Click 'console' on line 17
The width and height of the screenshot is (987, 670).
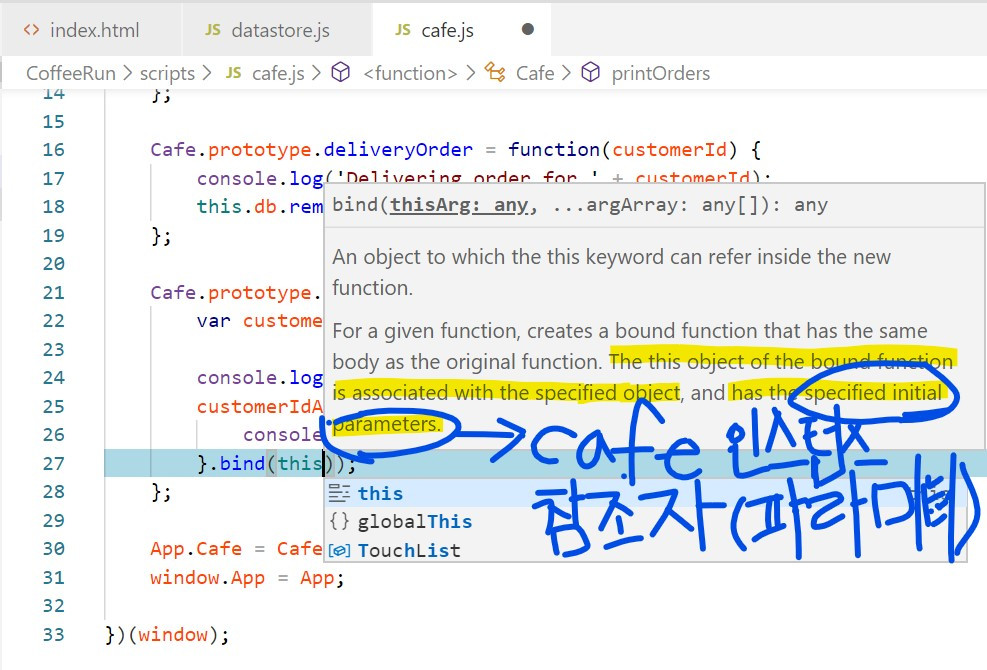237,179
